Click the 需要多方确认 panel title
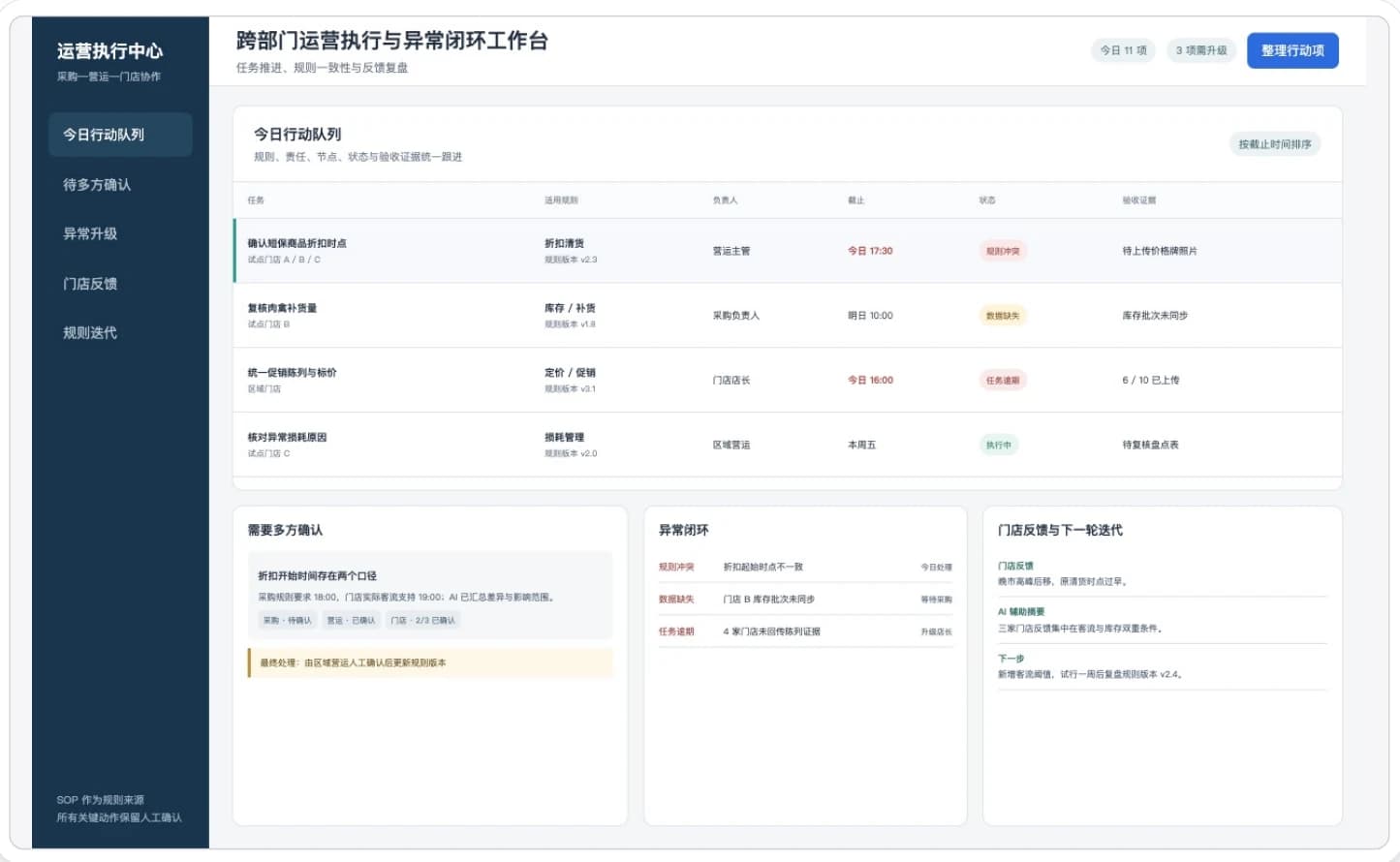 (285, 530)
